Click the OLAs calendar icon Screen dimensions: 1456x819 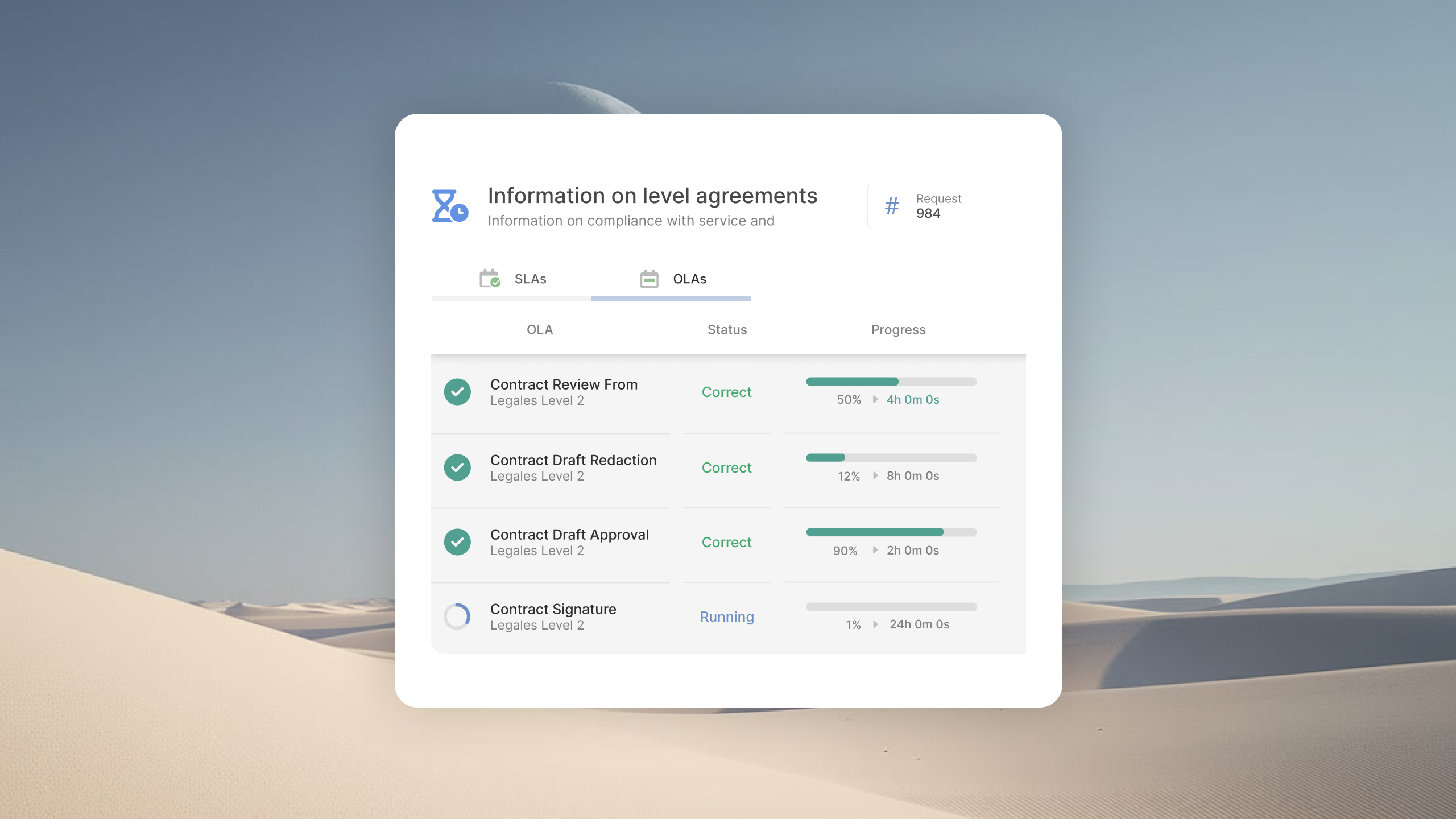pos(649,279)
